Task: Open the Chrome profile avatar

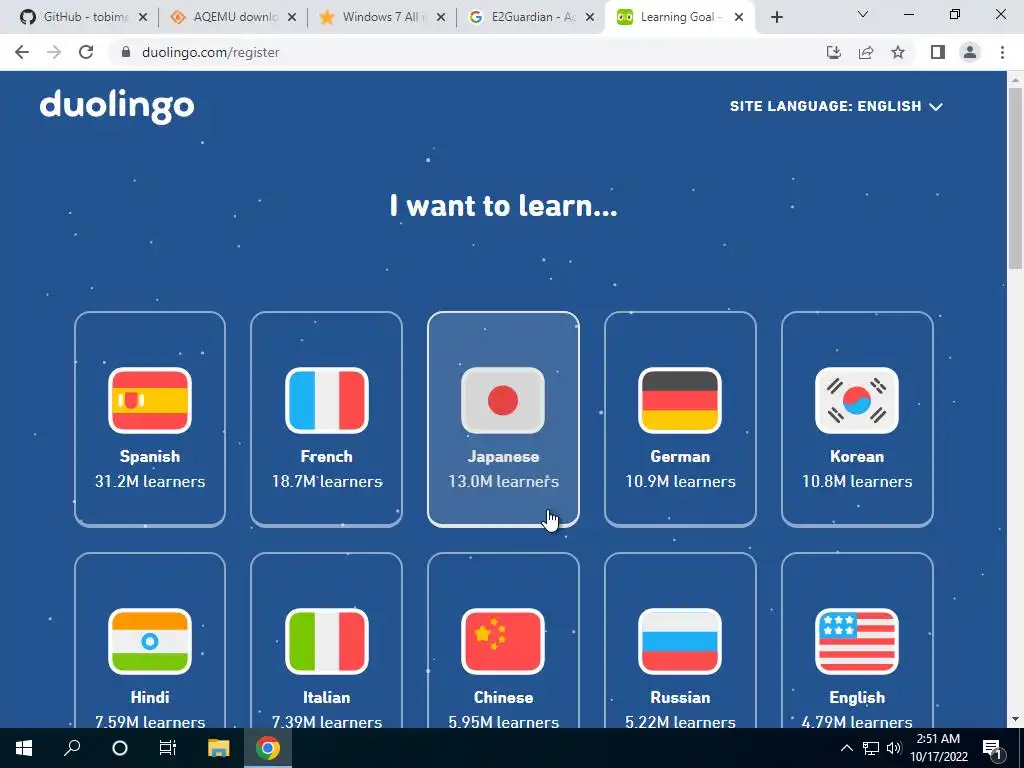Action: click(x=970, y=52)
